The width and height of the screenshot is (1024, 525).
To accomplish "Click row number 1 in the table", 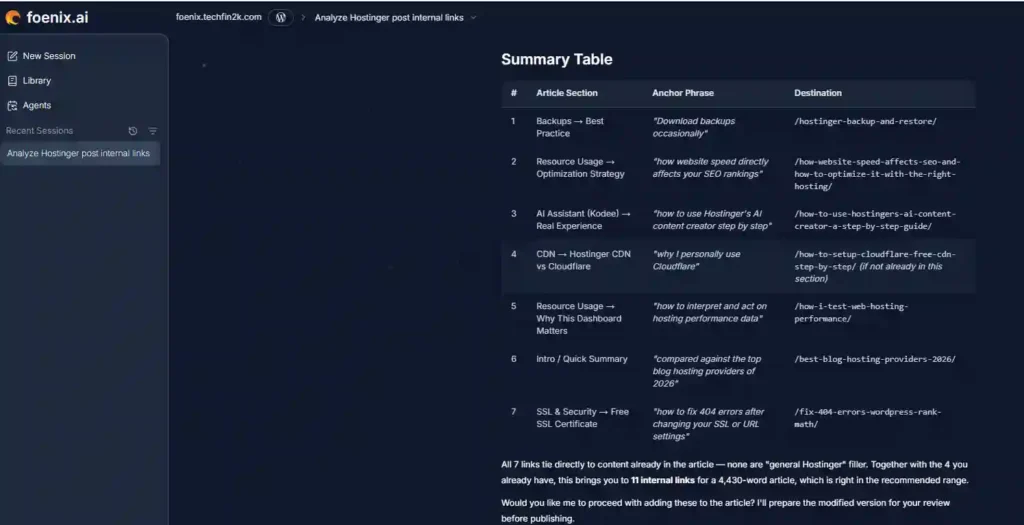I will click(x=513, y=121).
